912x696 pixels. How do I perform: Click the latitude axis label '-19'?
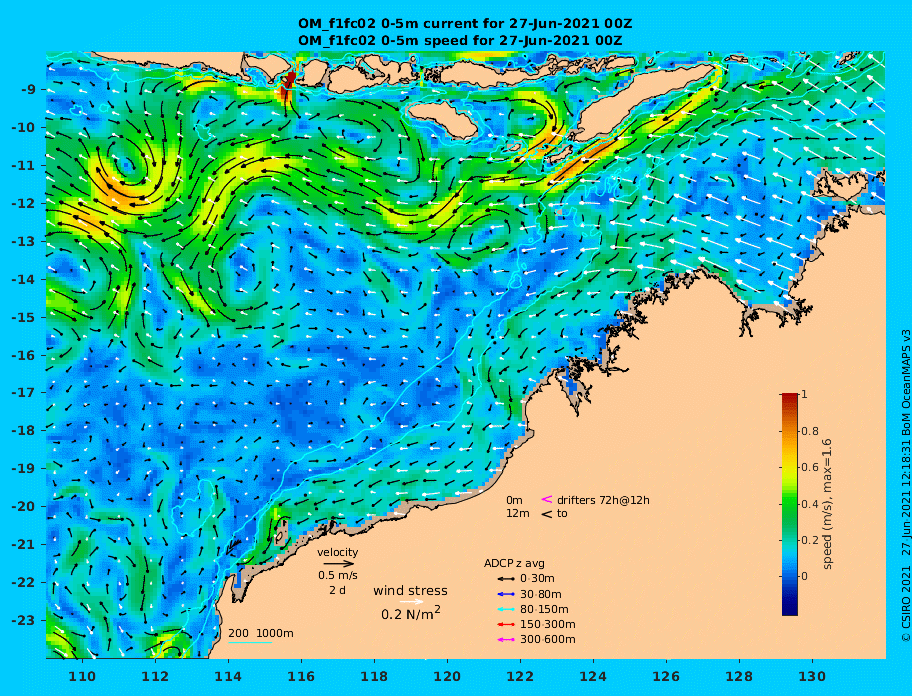click(x=24, y=469)
